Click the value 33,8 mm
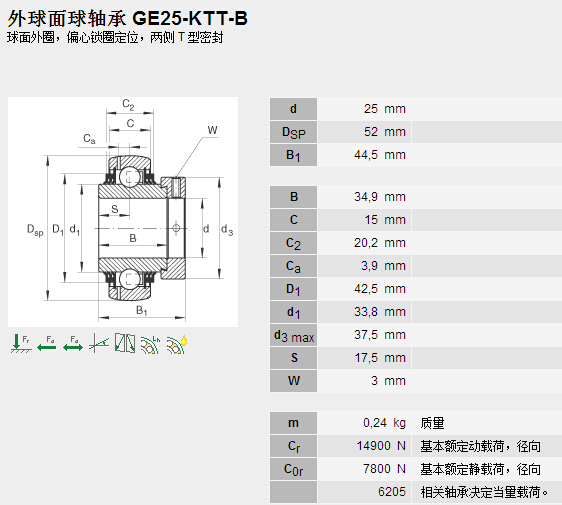The image size is (562, 505). [380, 311]
